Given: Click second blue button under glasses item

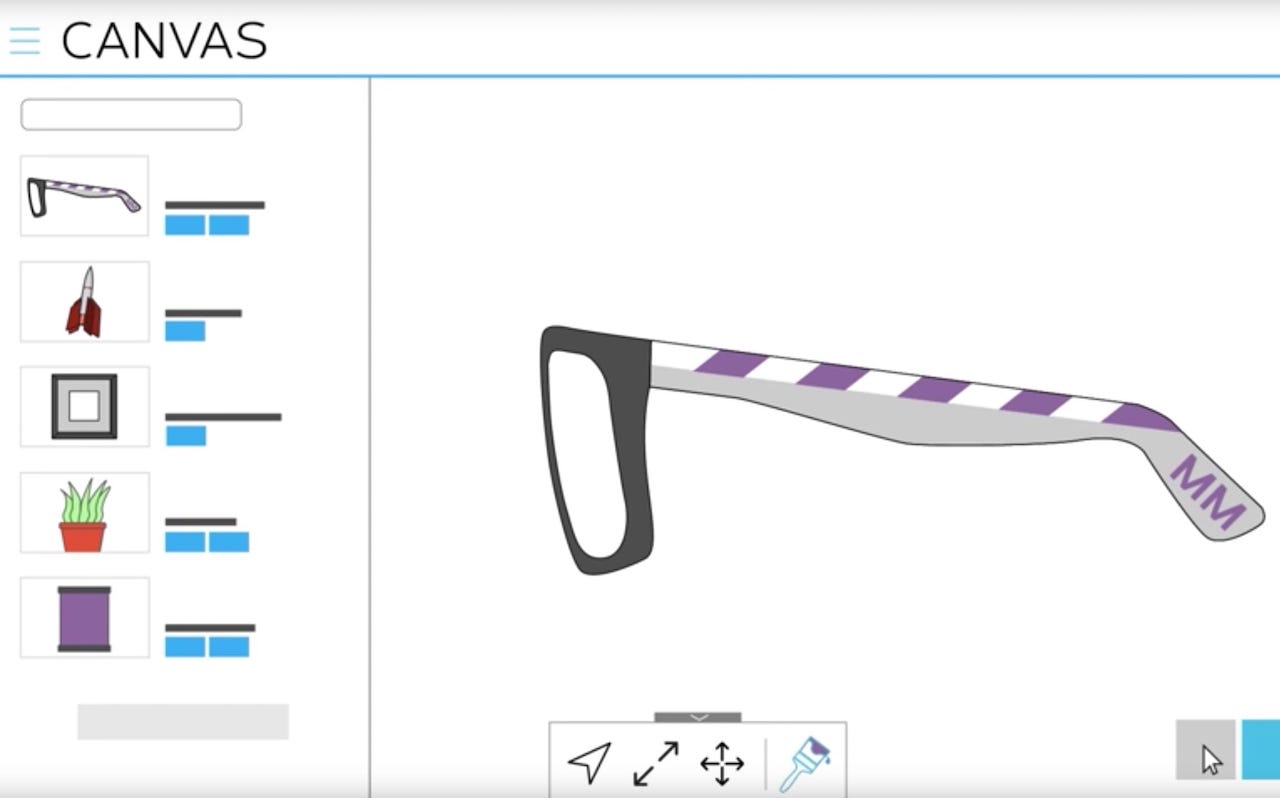Looking at the screenshot, I should [x=229, y=225].
